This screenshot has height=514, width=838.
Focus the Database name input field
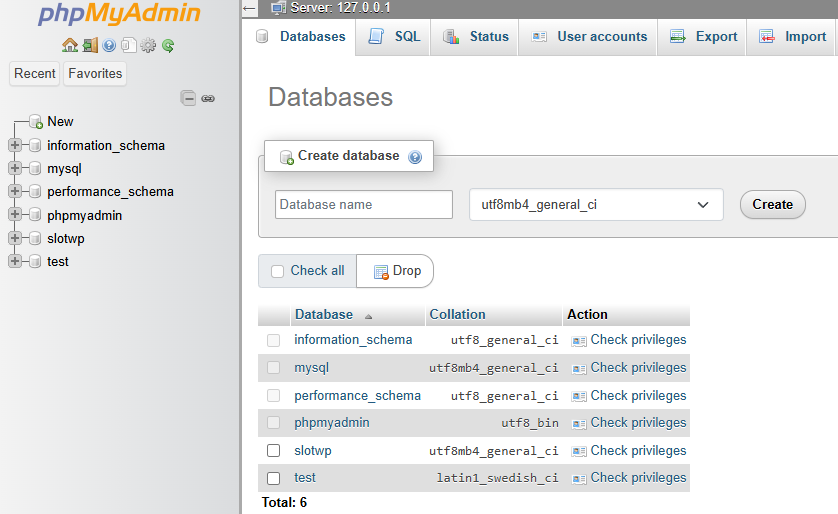click(364, 205)
